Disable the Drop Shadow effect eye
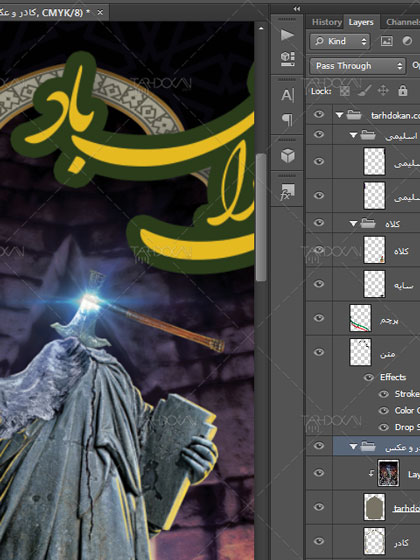The width and height of the screenshot is (420, 560). click(384, 427)
